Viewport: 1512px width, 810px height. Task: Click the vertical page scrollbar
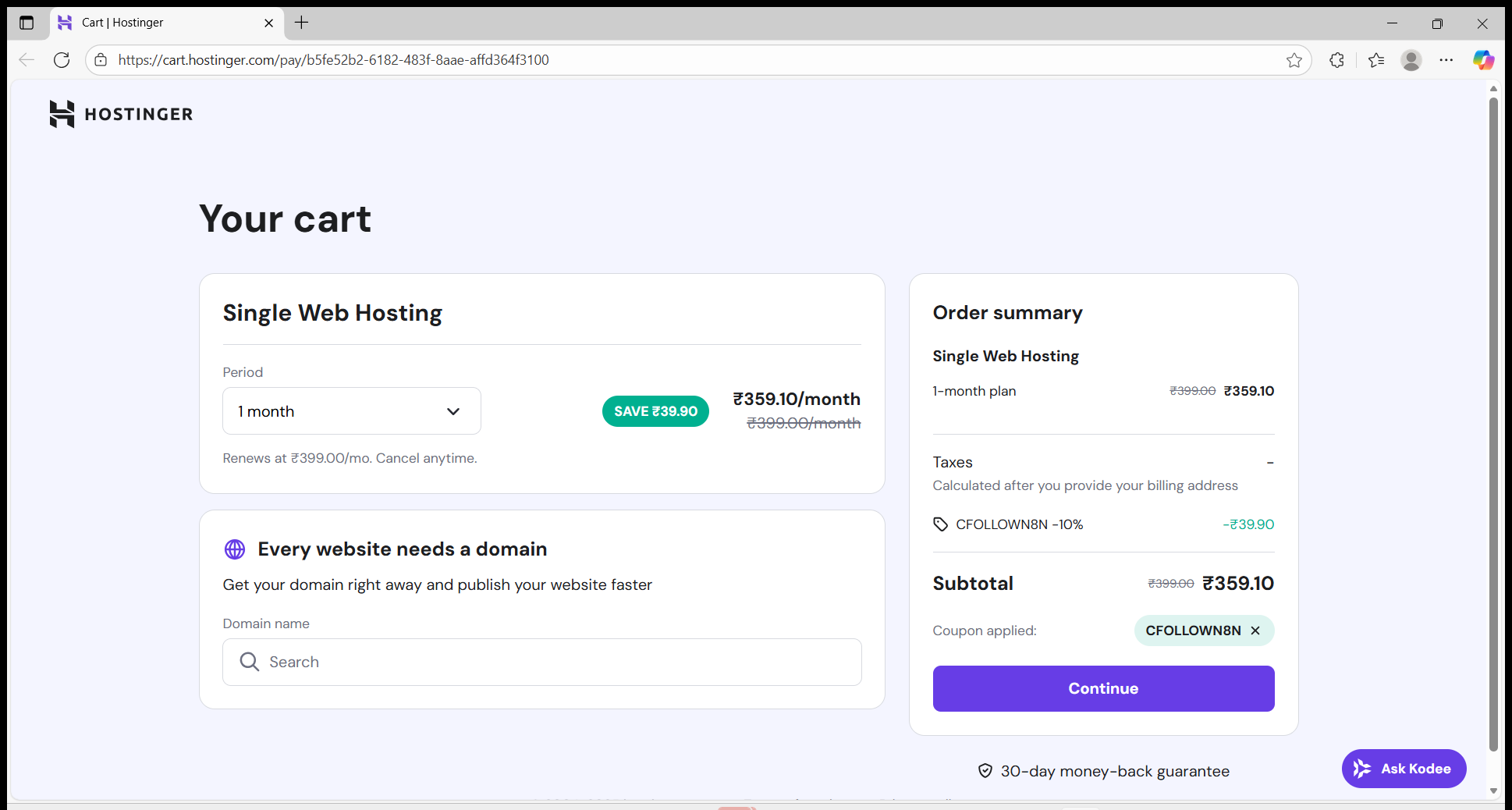(1493, 421)
